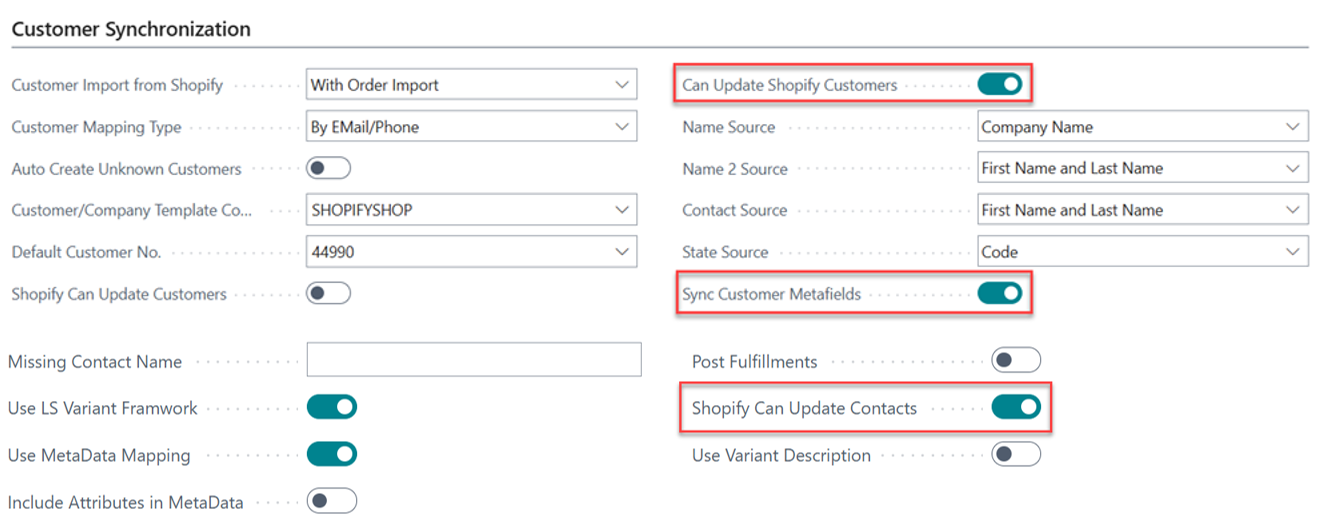Image resolution: width=1320 pixels, height=525 pixels.
Task: Expand Customer Mapping Type dropdown
Action: (622, 127)
